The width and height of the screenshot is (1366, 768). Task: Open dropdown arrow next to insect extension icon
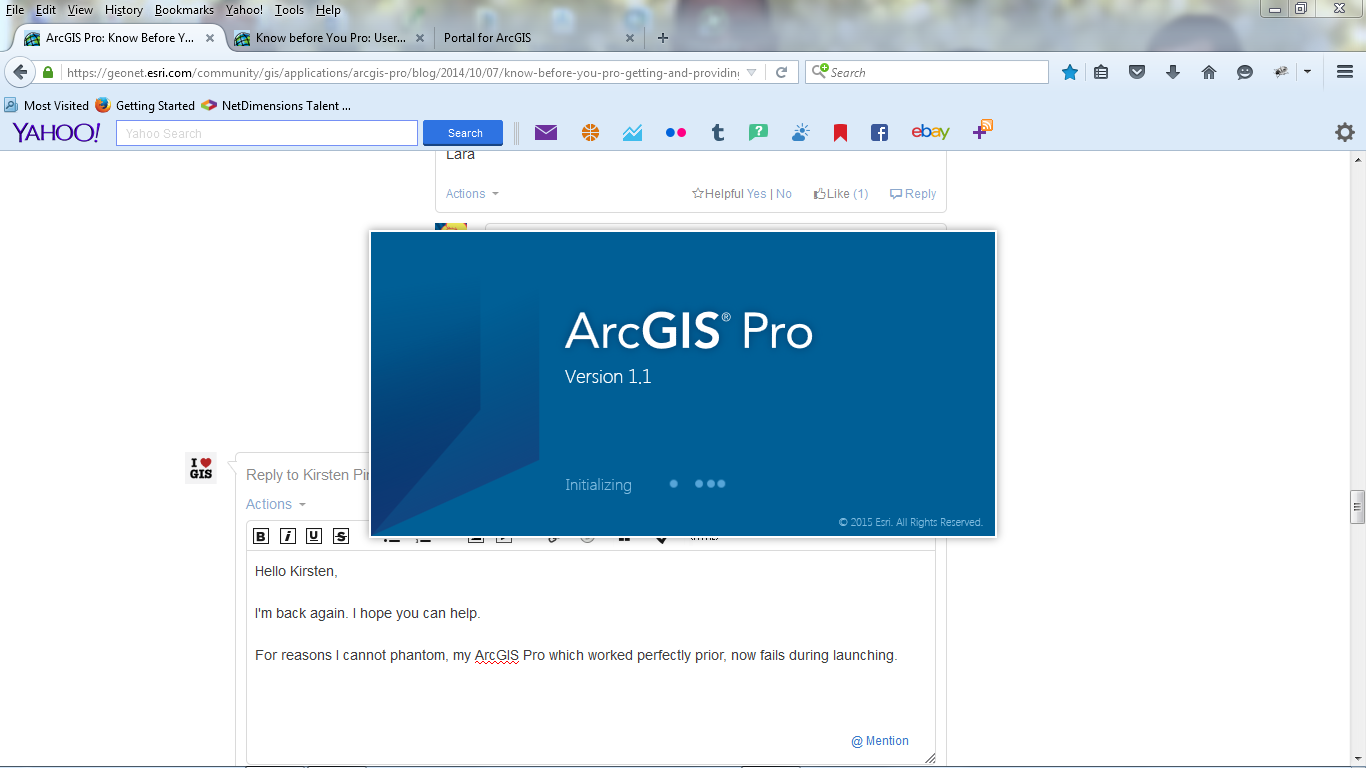1307,72
